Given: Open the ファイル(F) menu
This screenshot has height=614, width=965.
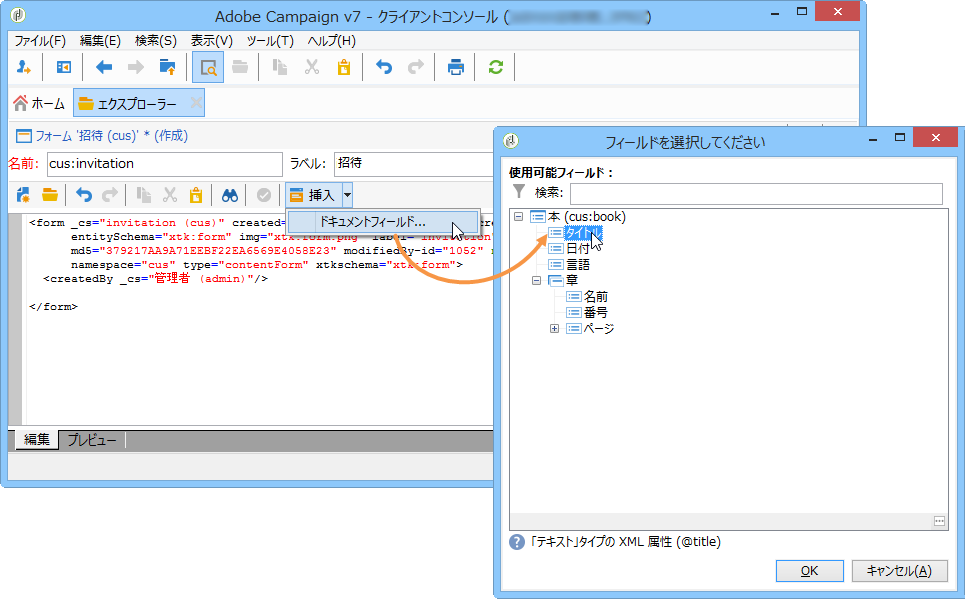Looking at the screenshot, I should [x=40, y=41].
